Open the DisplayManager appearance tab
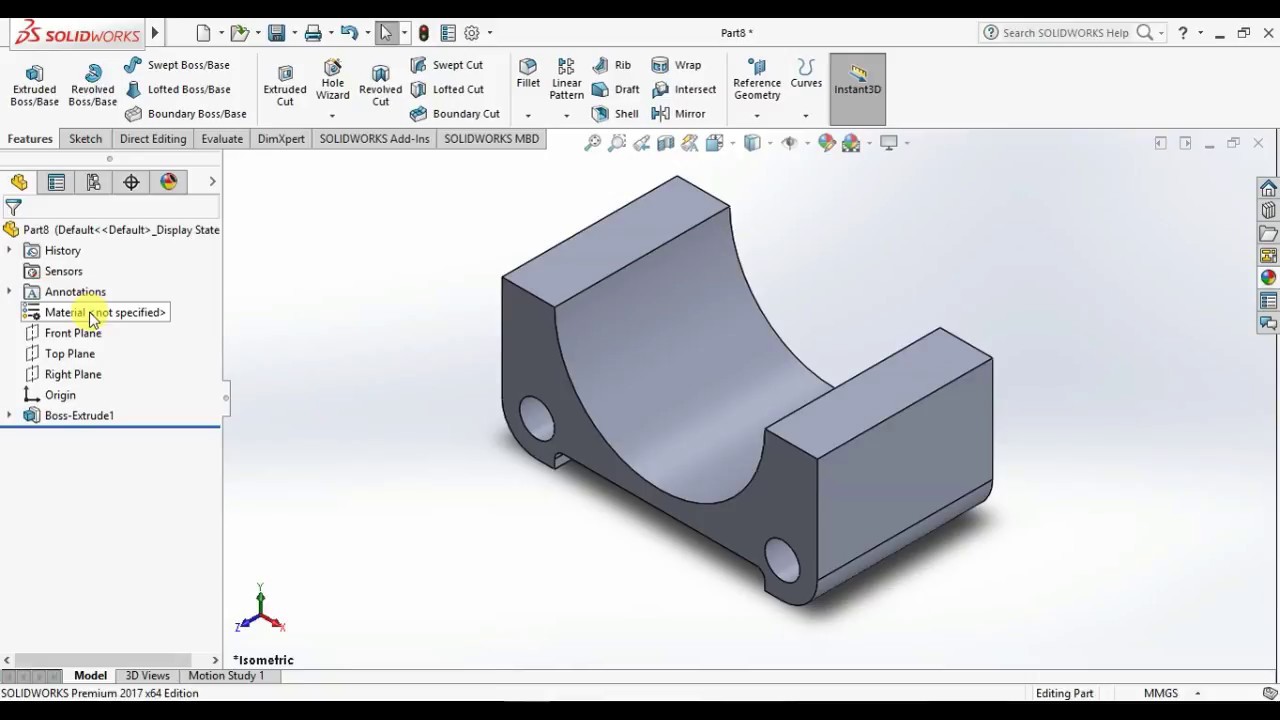1280x720 pixels. click(x=169, y=182)
